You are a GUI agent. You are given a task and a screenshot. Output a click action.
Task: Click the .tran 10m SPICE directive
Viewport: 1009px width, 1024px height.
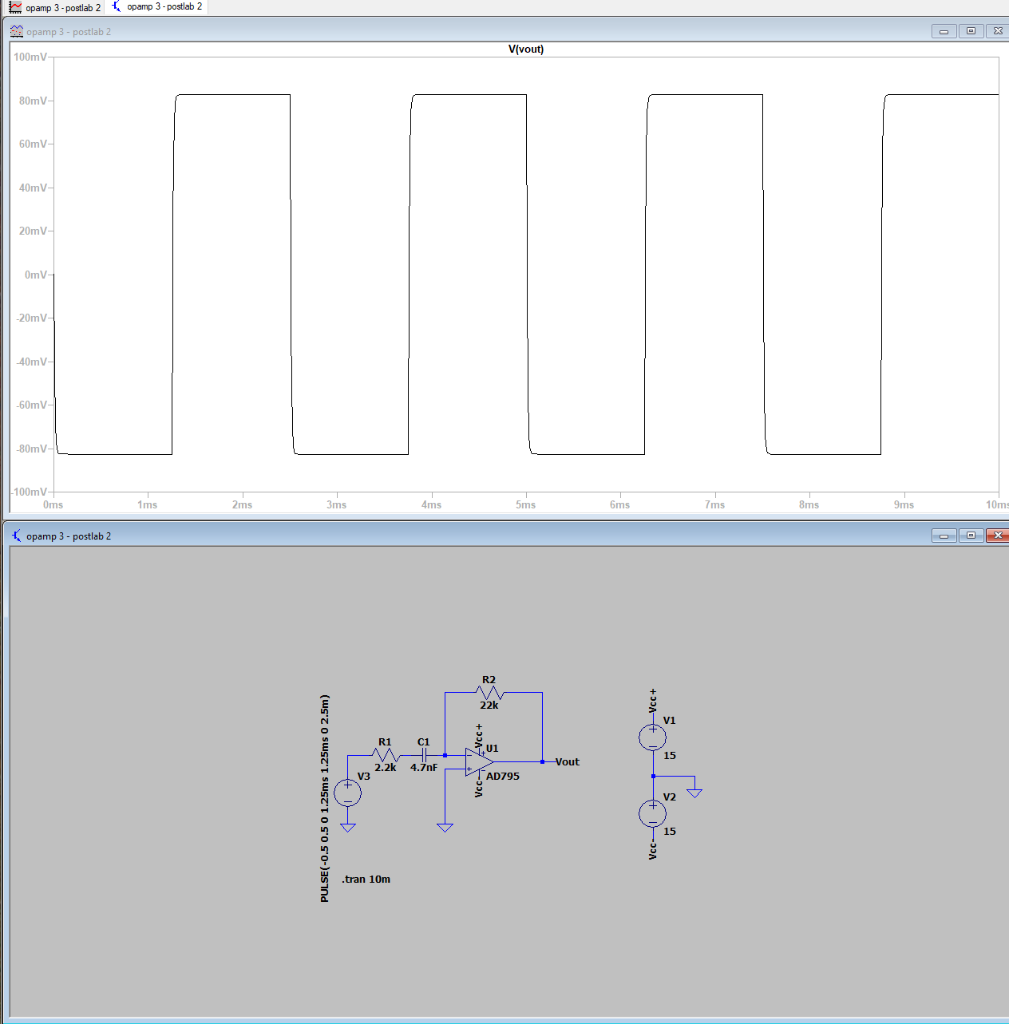367,879
